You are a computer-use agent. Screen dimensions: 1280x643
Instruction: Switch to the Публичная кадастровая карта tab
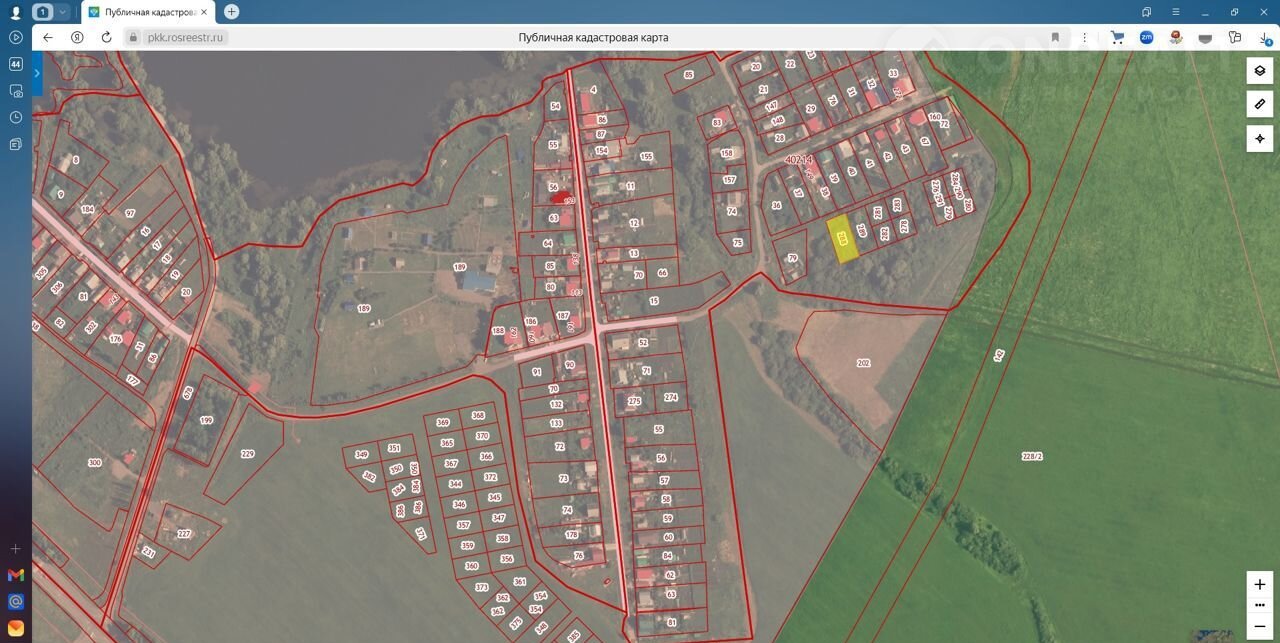(146, 12)
